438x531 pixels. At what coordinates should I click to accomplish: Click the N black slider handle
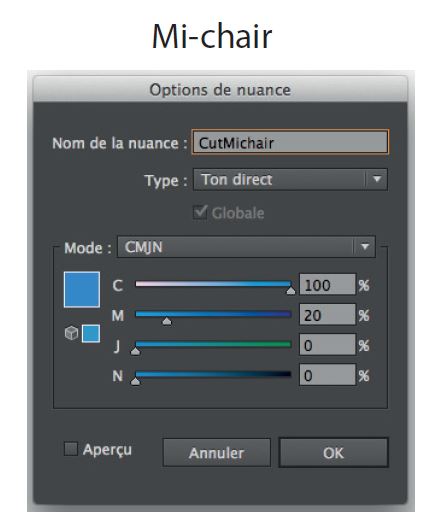(135, 381)
